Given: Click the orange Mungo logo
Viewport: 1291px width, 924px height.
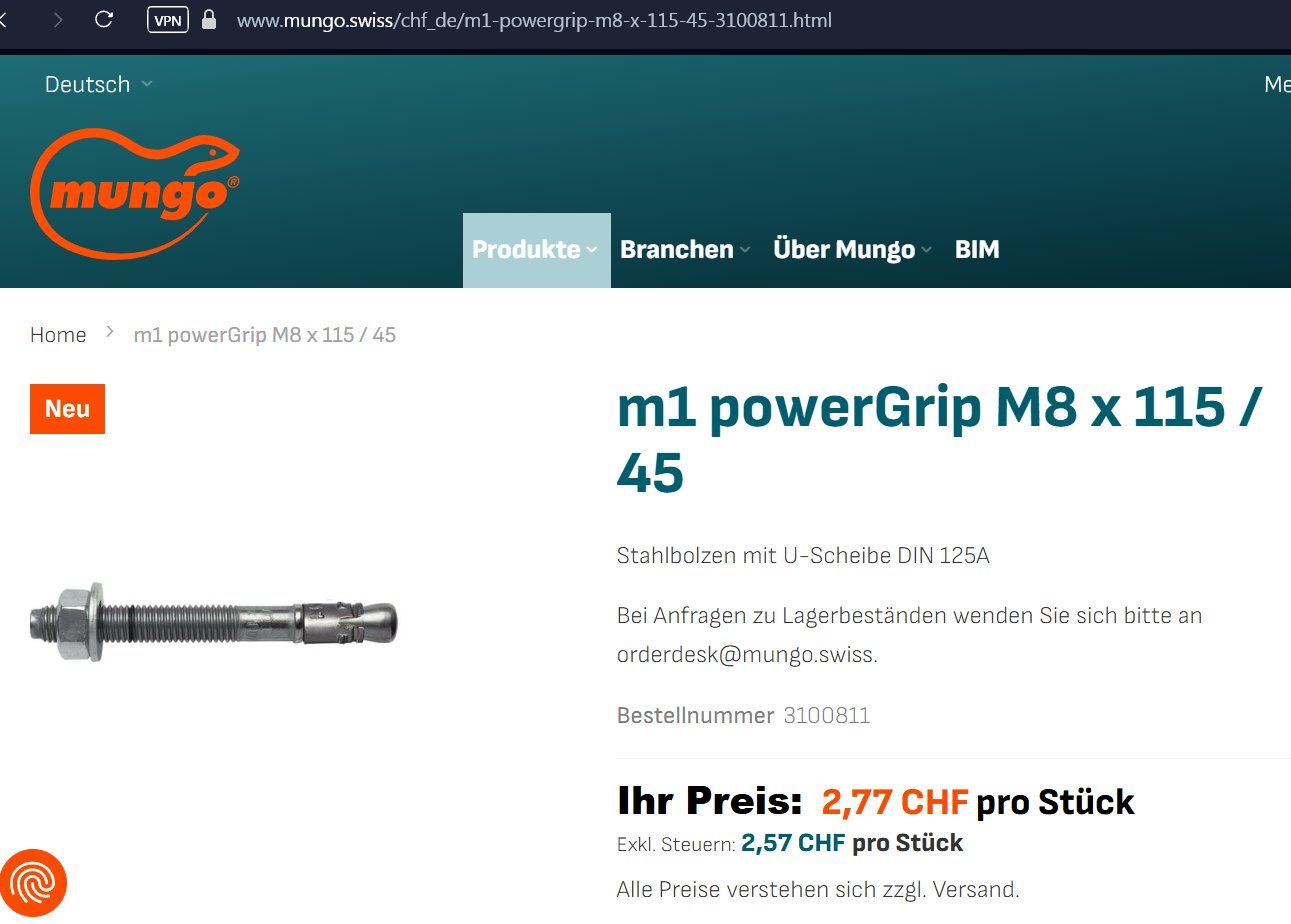Looking at the screenshot, I should coord(135,192).
